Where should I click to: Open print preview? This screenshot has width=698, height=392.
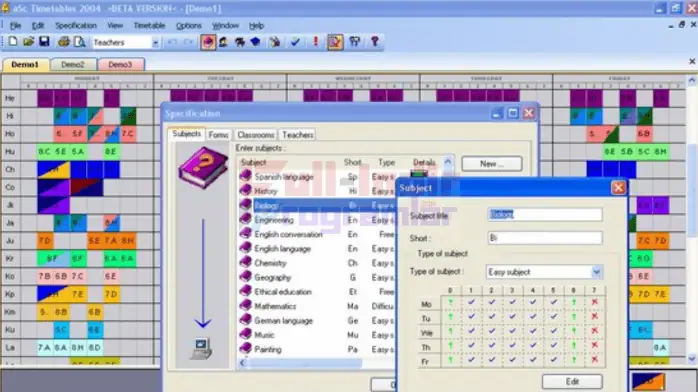pyautogui.click(x=79, y=42)
